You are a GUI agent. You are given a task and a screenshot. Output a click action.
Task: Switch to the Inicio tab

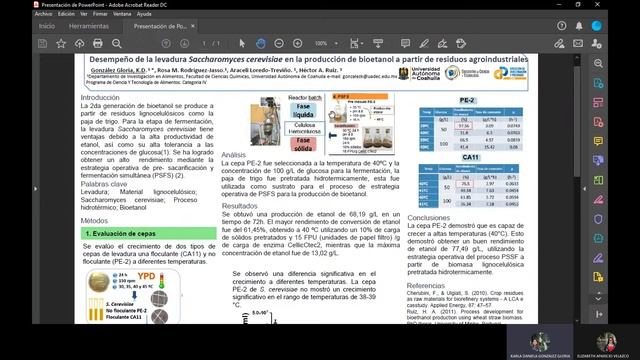[x=47, y=26]
